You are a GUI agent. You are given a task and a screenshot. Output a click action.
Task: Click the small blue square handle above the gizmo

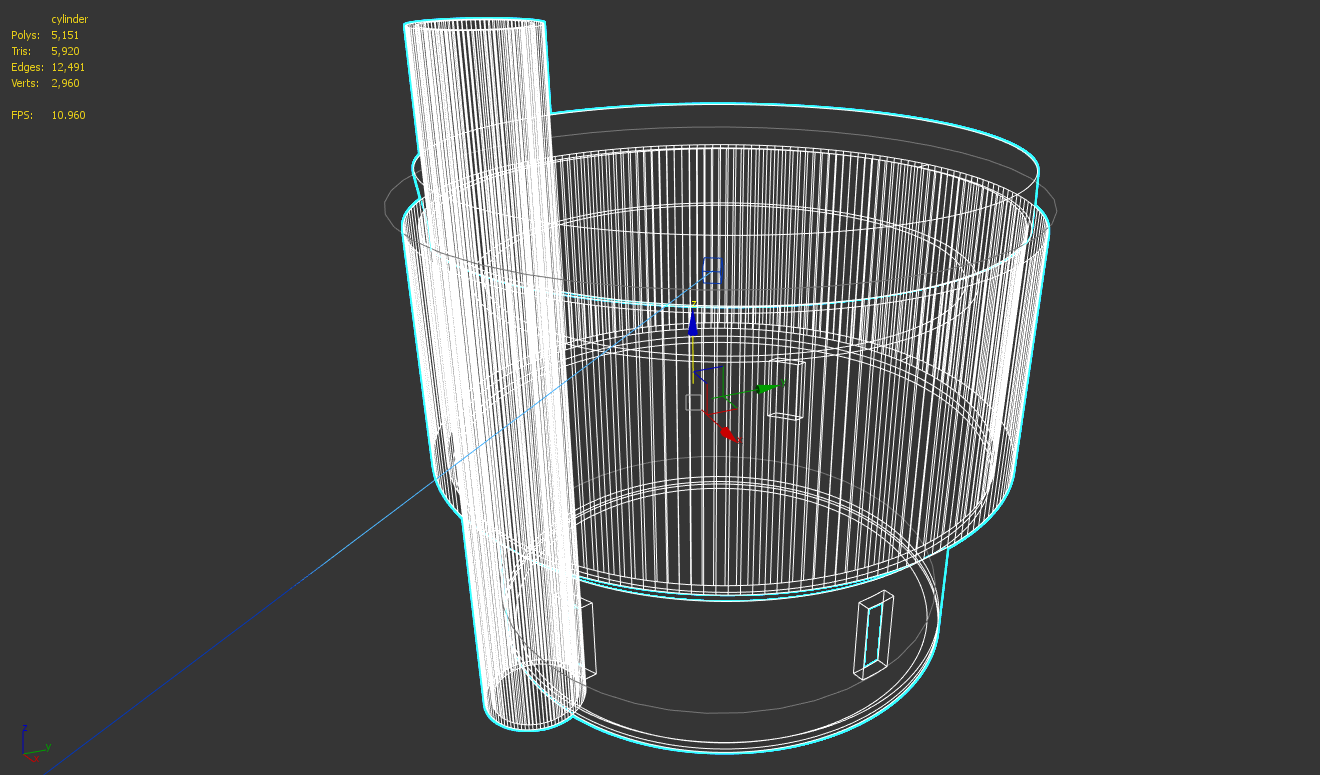pyautogui.click(x=712, y=269)
